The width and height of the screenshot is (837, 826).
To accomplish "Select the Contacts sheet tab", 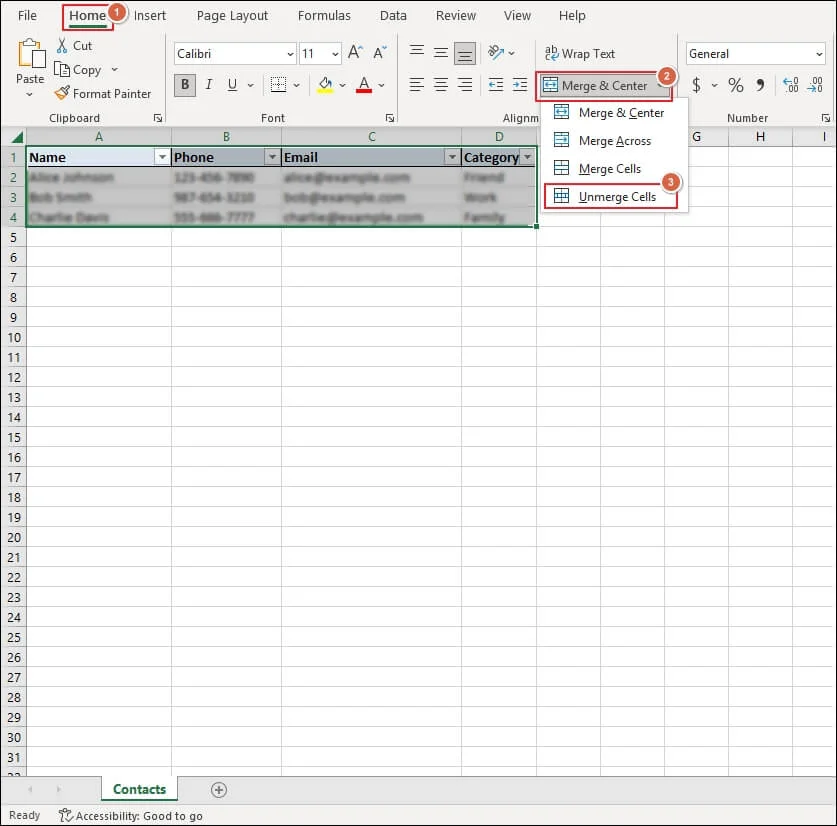I will coord(139,789).
